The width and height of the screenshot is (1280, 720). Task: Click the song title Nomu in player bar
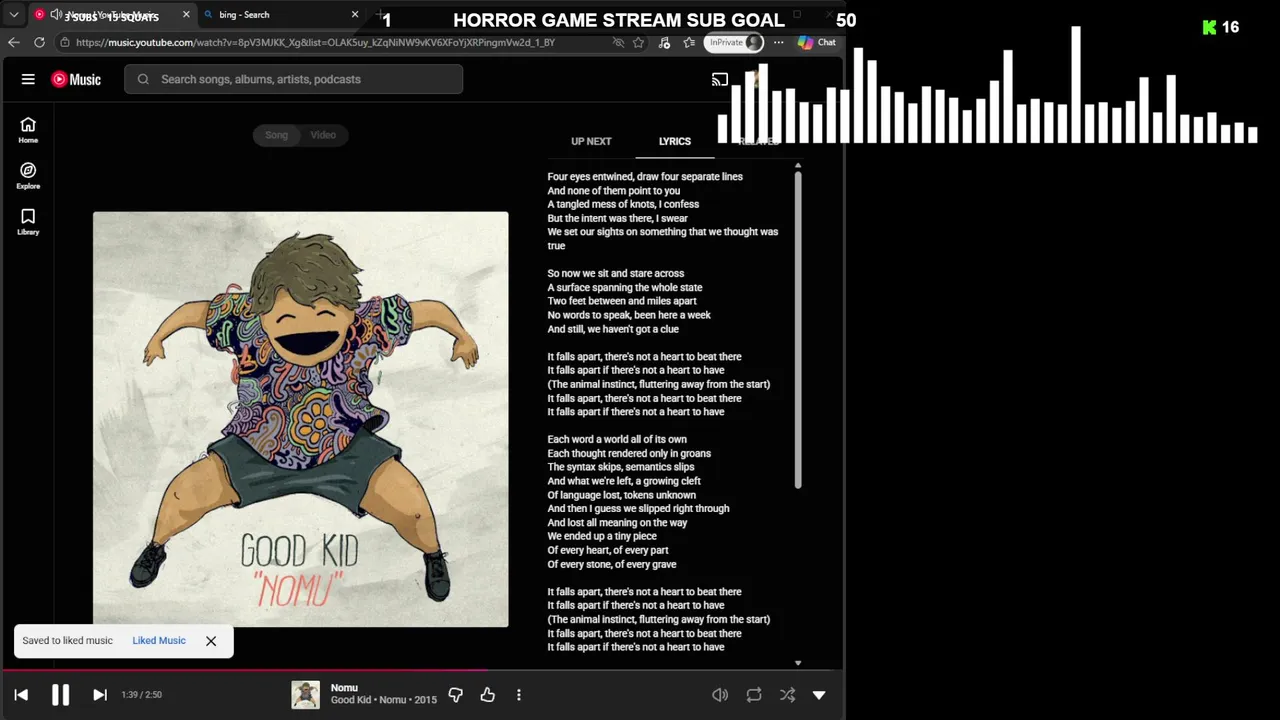coord(344,688)
